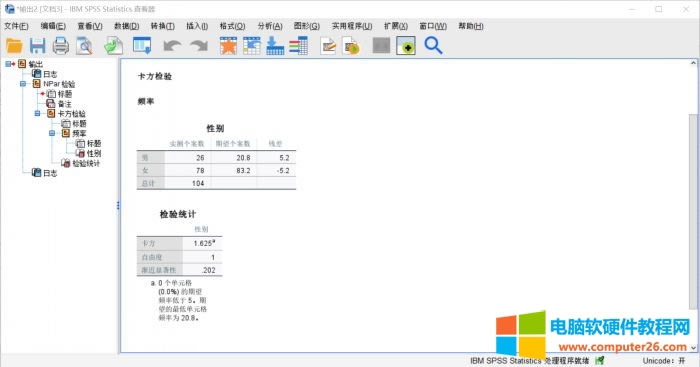This screenshot has width=700, height=367.
Task: Open the 查看(V) menu
Action: tap(90, 26)
